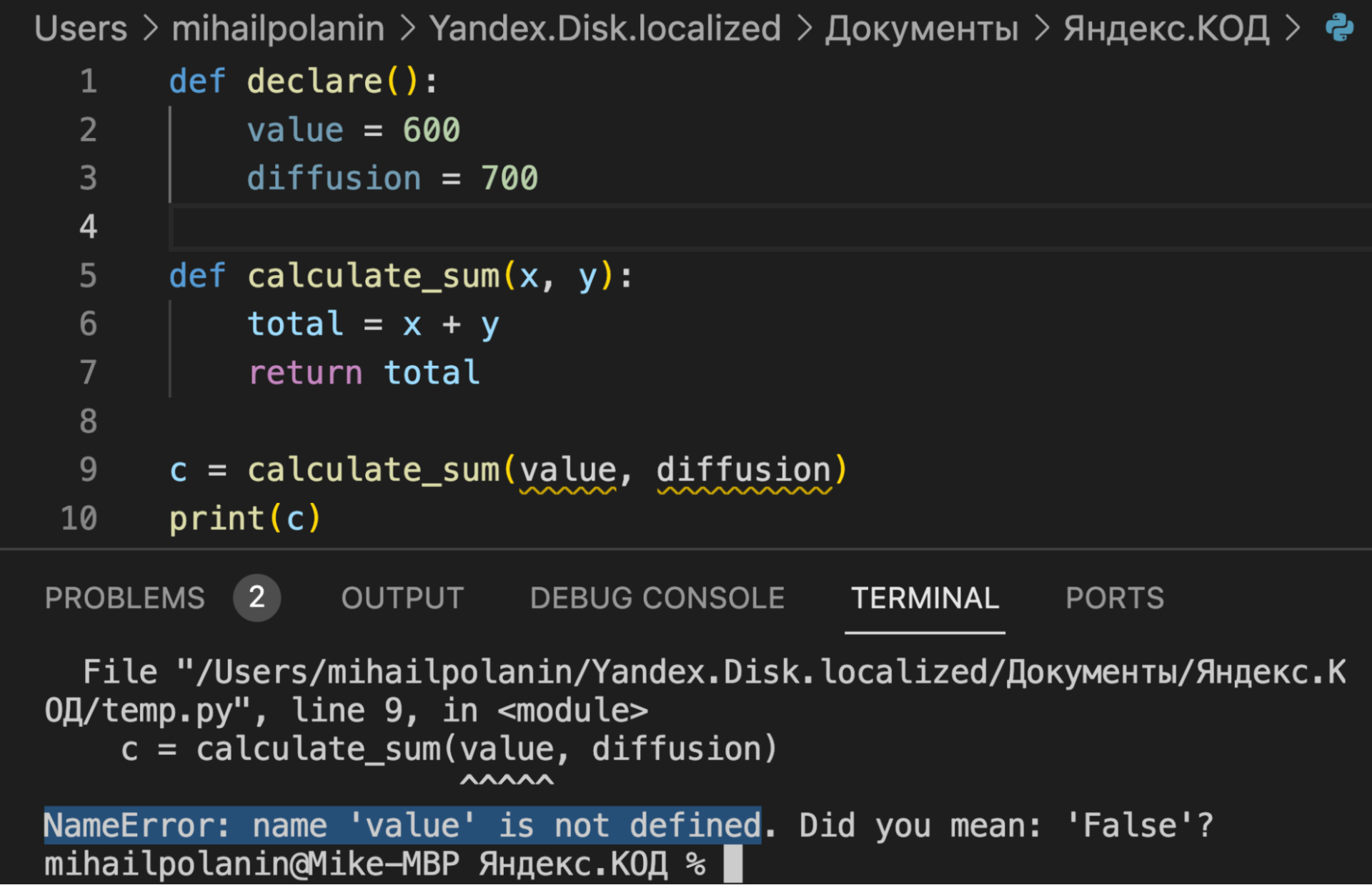Viewport: 1372px width, 885px height.
Task: Click the Python icon in the breadcrumb bar
Action: tap(1341, 29)
